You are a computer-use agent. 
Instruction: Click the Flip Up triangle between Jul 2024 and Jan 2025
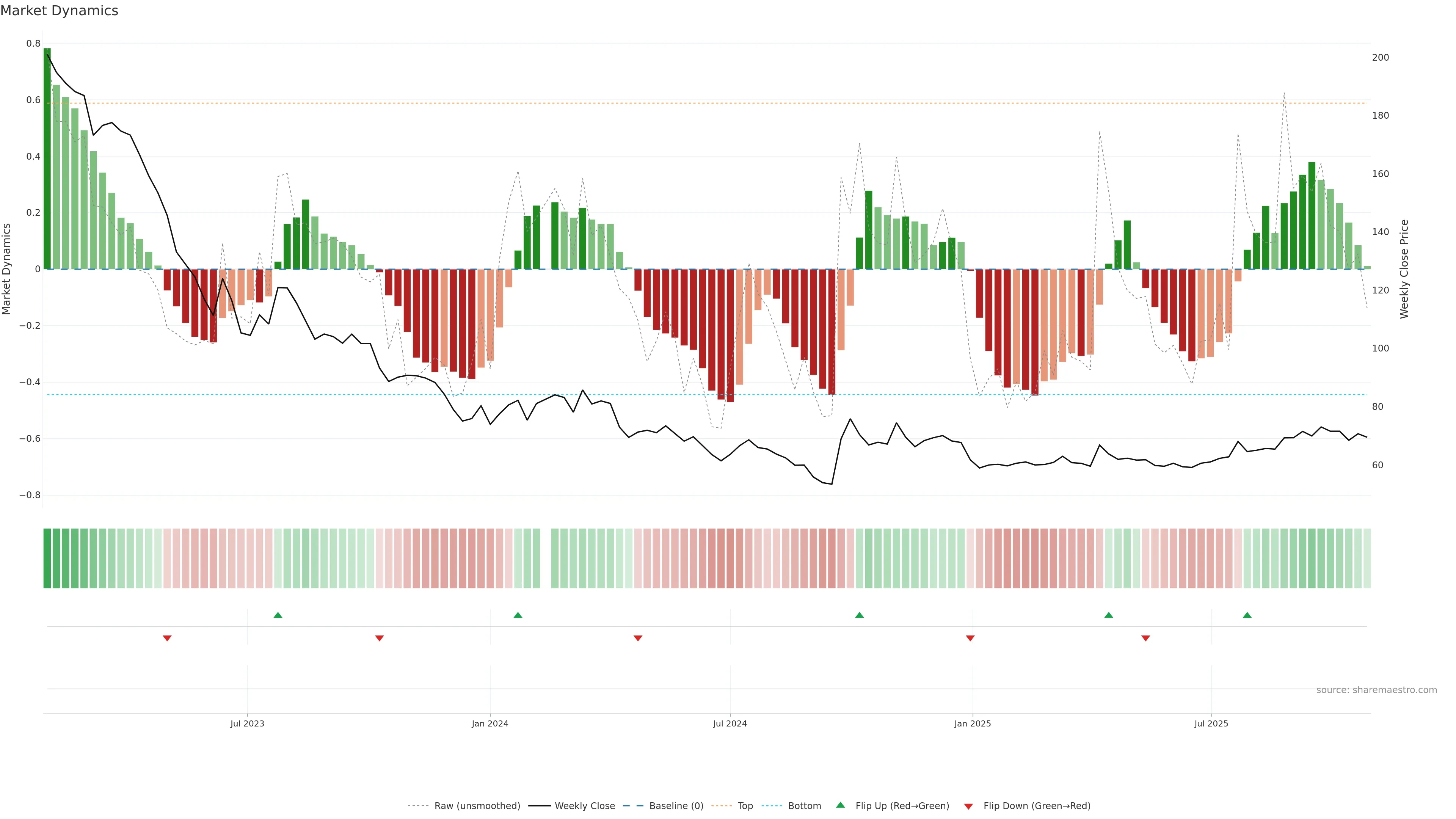pos(859,615)
